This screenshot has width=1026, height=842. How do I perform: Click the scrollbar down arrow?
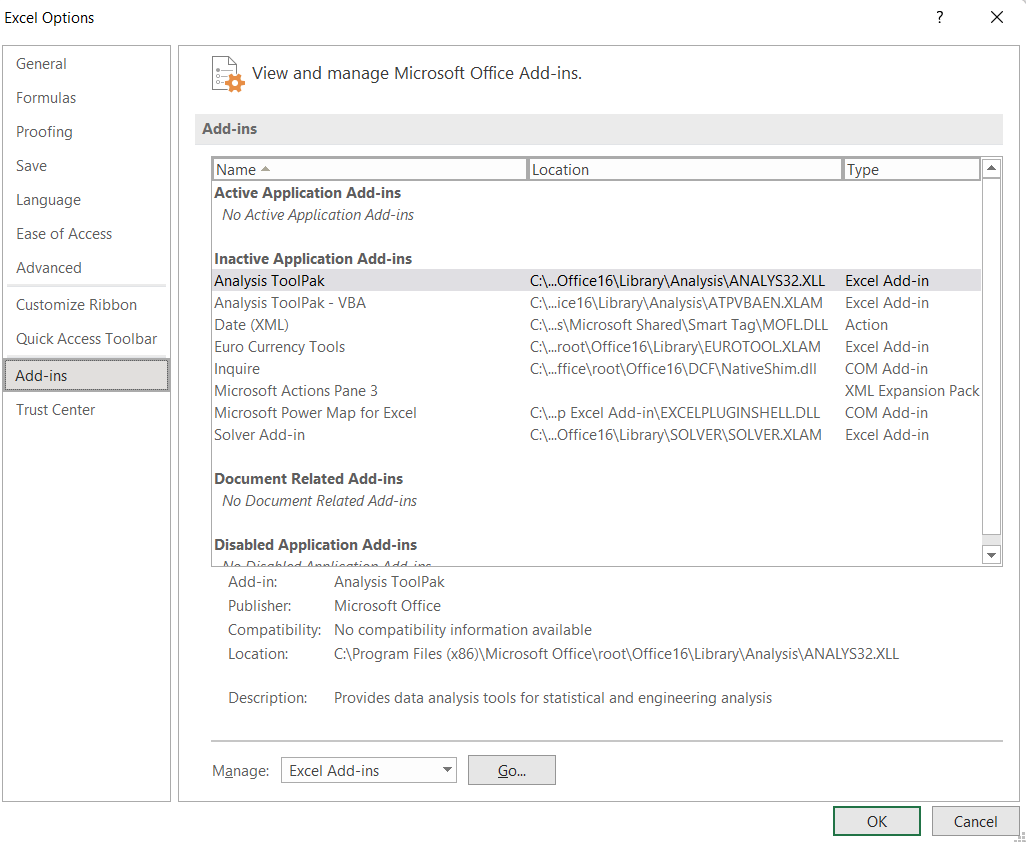point(991,553)
